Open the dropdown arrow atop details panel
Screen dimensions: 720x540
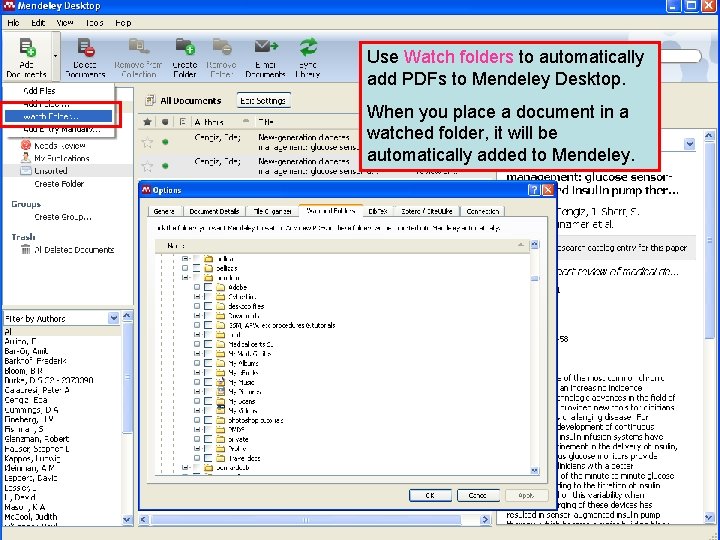[689, 144]
